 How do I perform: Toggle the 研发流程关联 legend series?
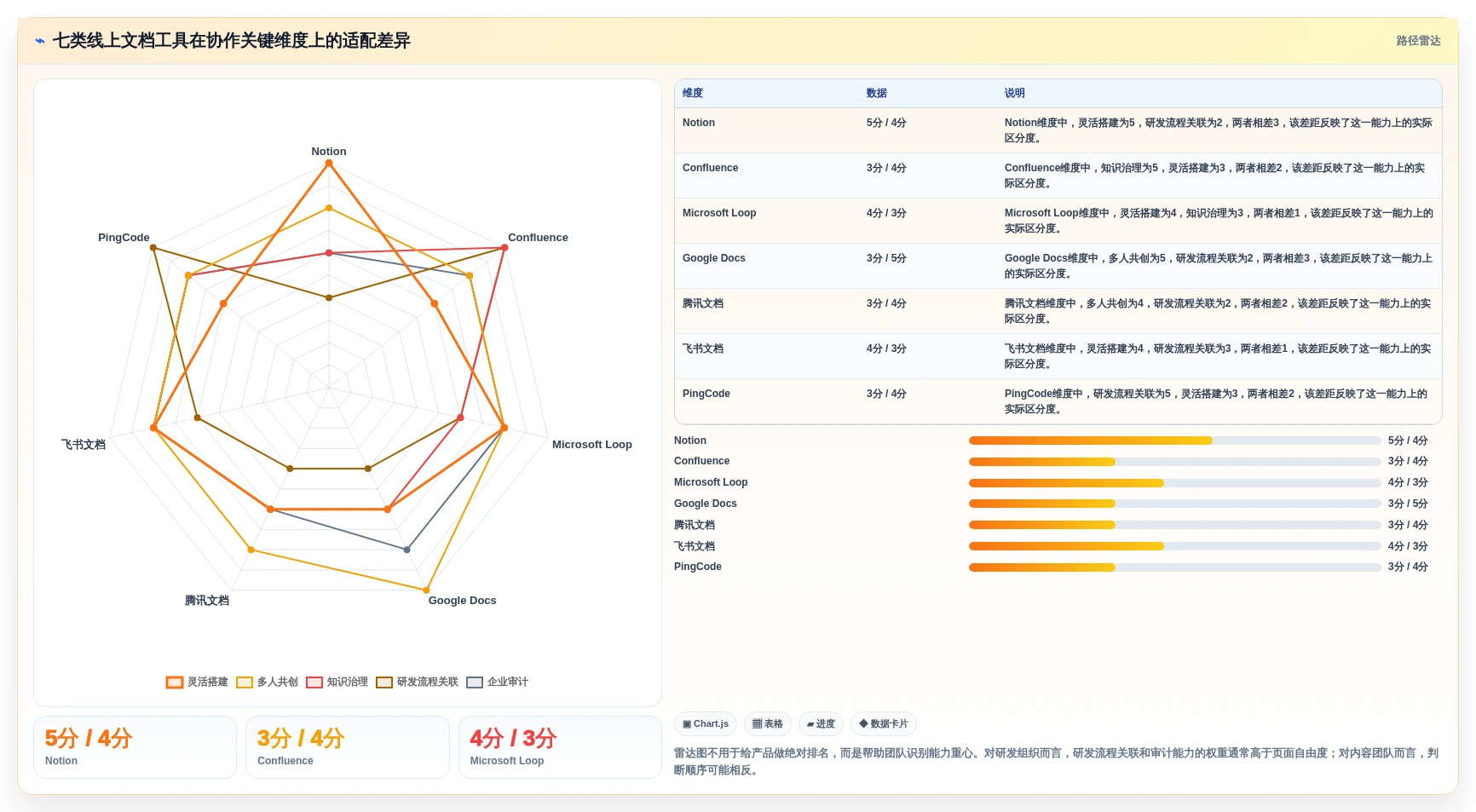418,682
